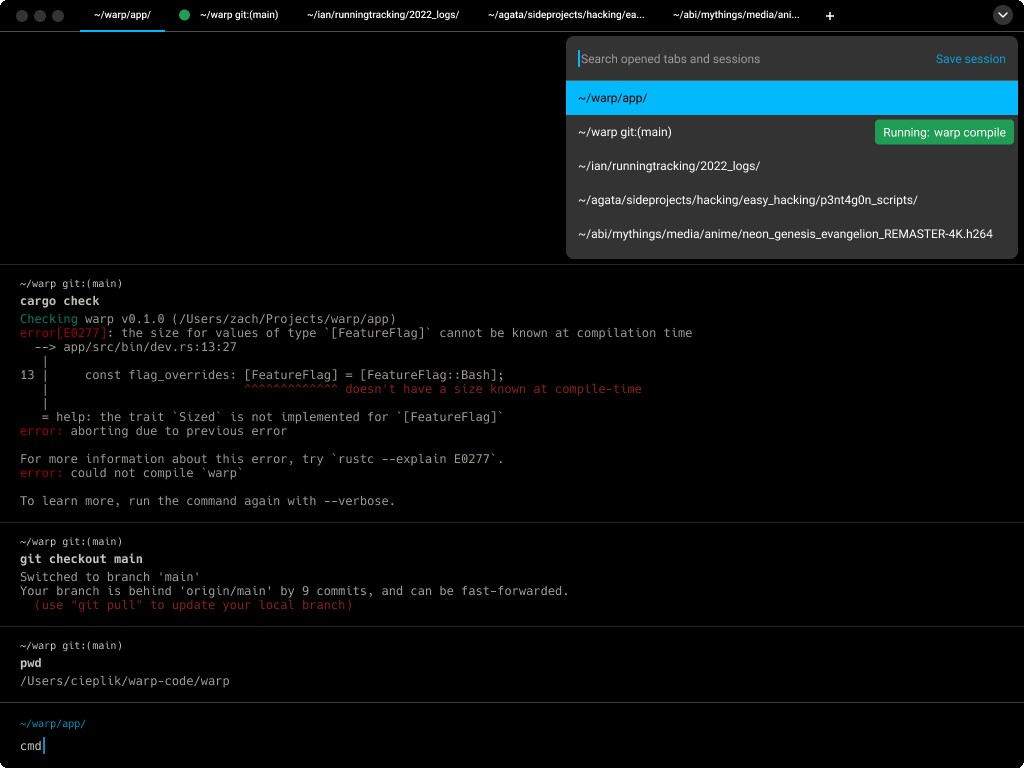Select the truncated ~/agata/sideprojects/hacking tab in the tab bar
The image size is (1024, 768).
[x=566, y=16]
